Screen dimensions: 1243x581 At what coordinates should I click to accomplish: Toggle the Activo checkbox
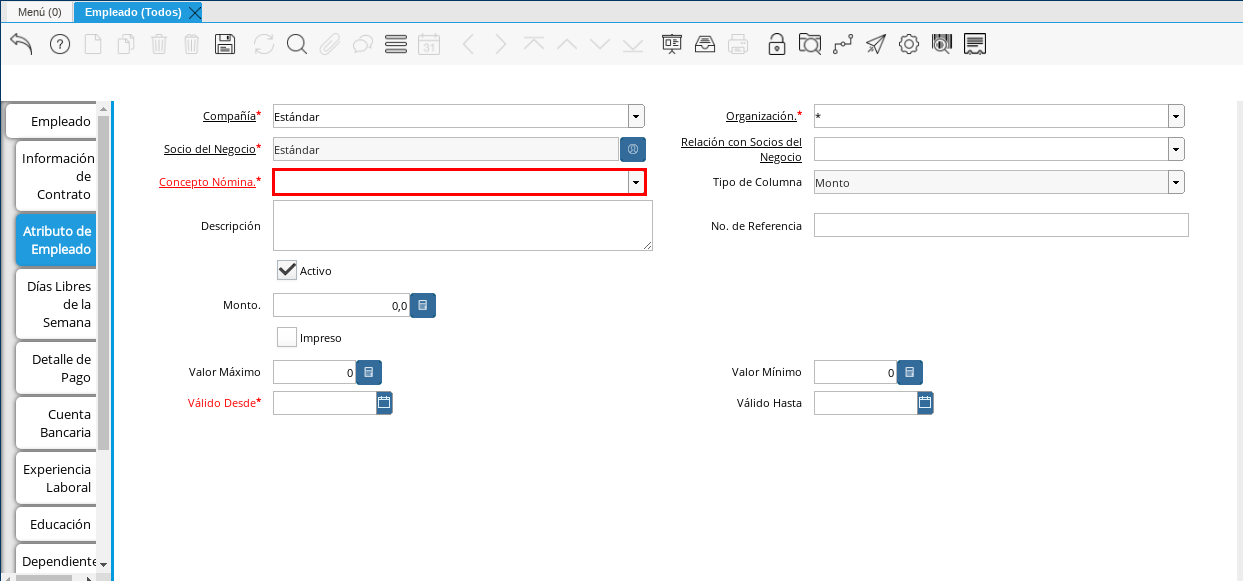[x=287, y=270]
